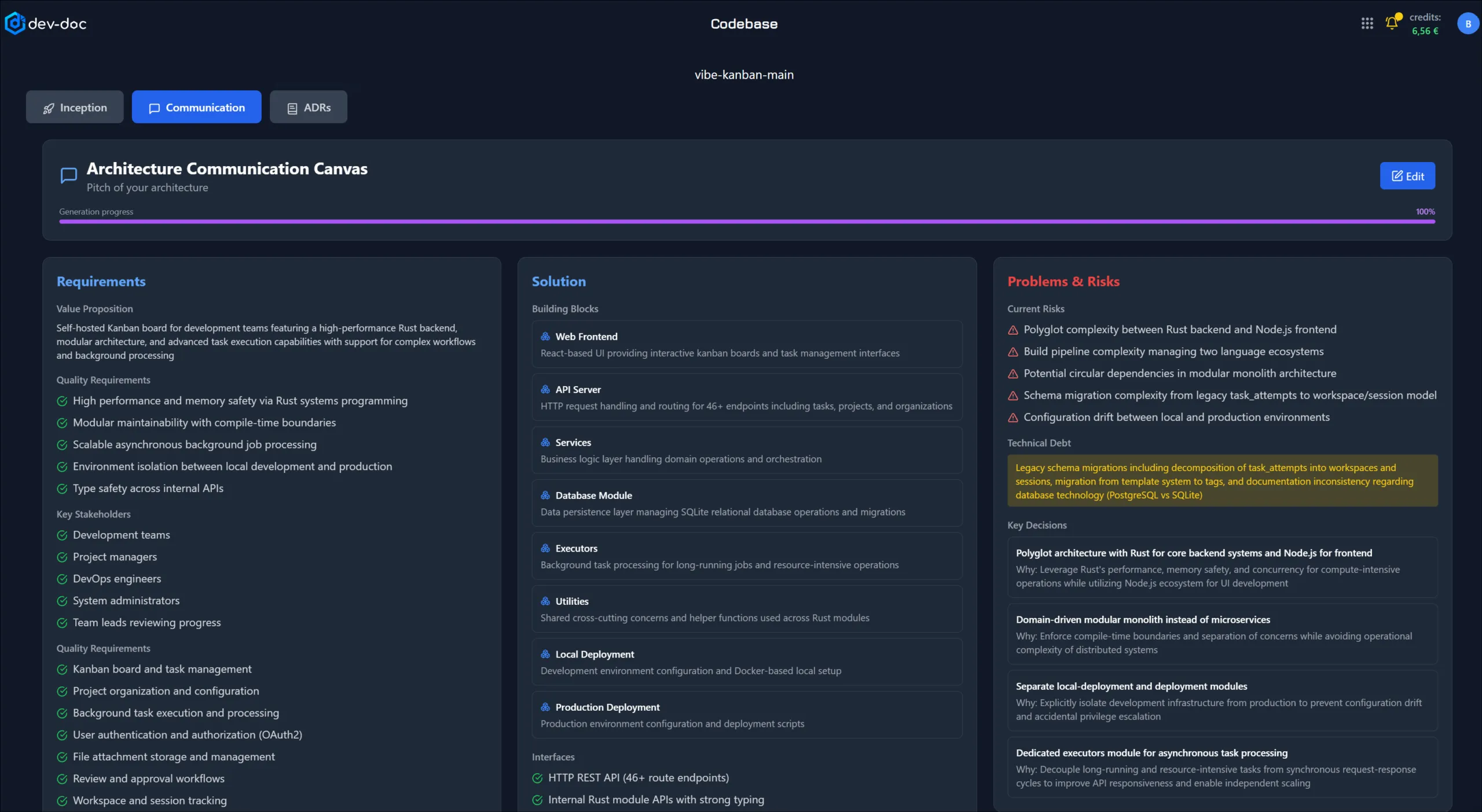
Task: Open the Separate local-deployment decision card
Action: coord(1222,700)
